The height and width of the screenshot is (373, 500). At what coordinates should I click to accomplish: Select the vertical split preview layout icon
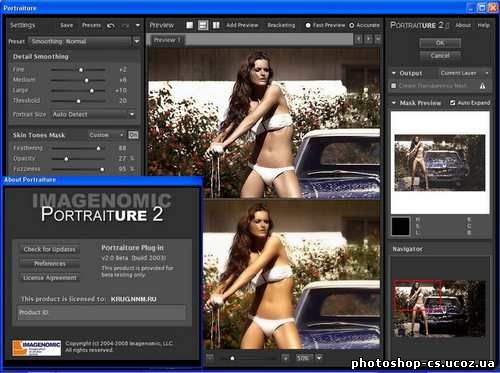coord(216,25)
